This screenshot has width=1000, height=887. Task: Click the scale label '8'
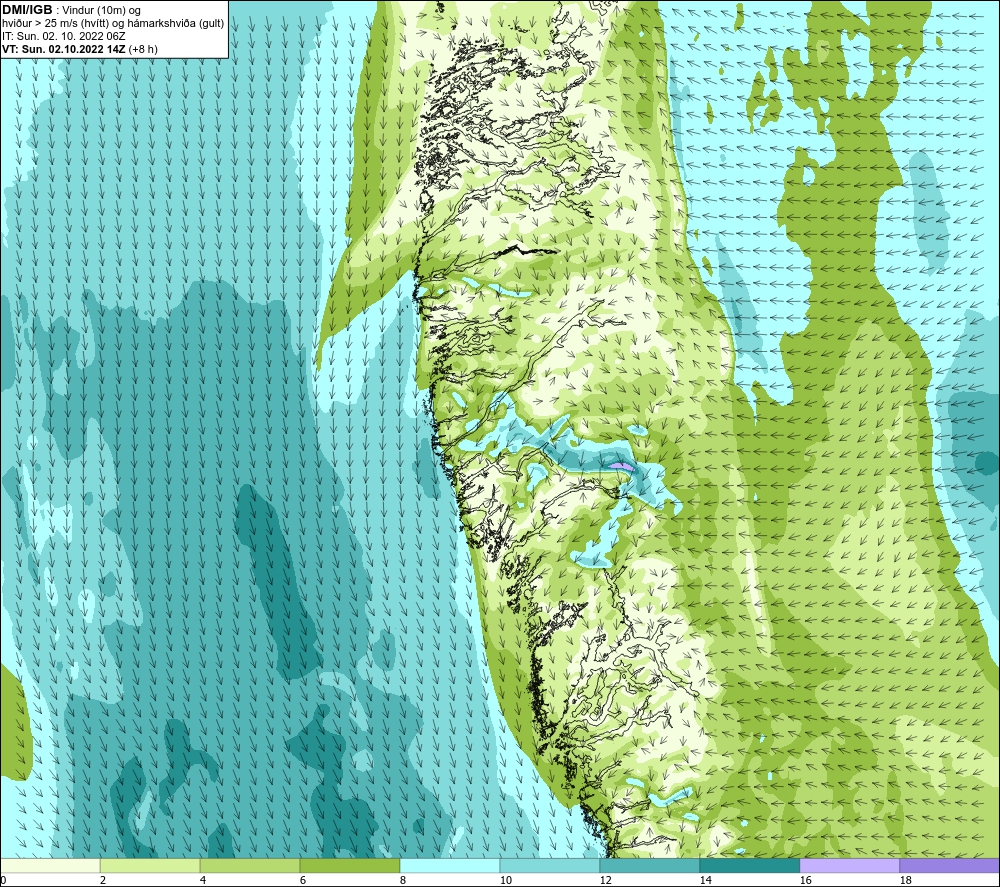pos(402,880)
